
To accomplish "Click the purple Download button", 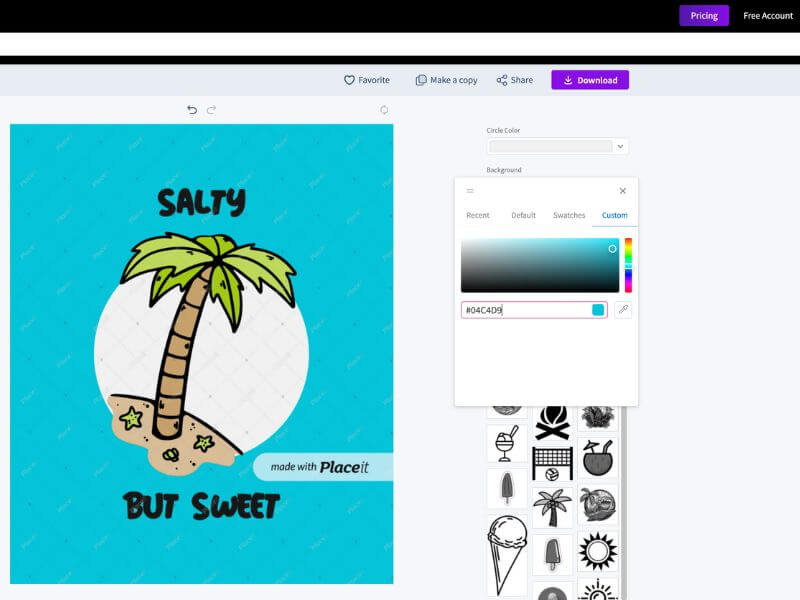I will tap(590, 80).
